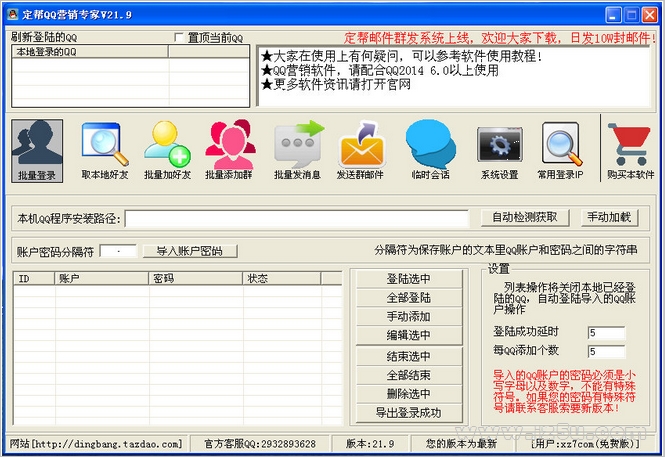Click the 版本:21.9 status entry
This screenshot has width=665, height=457.
coord(370,444)
